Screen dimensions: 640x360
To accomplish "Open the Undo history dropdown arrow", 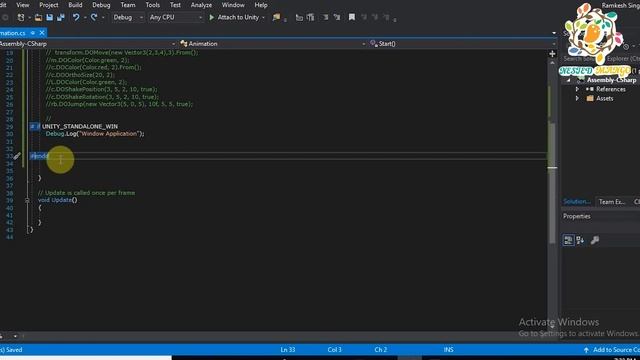I will coord(85,18).
